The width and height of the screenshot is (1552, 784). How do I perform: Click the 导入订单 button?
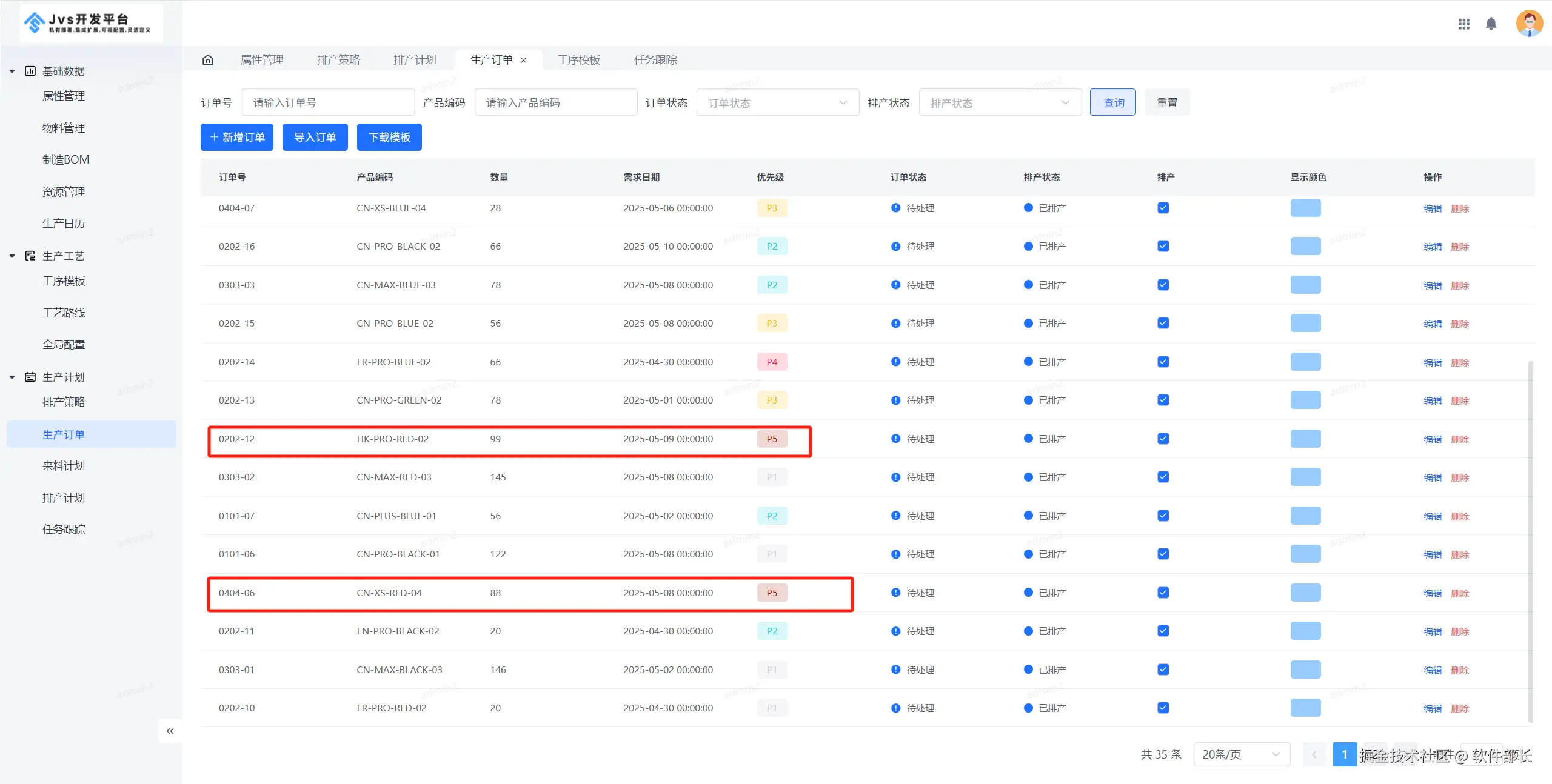315,138
